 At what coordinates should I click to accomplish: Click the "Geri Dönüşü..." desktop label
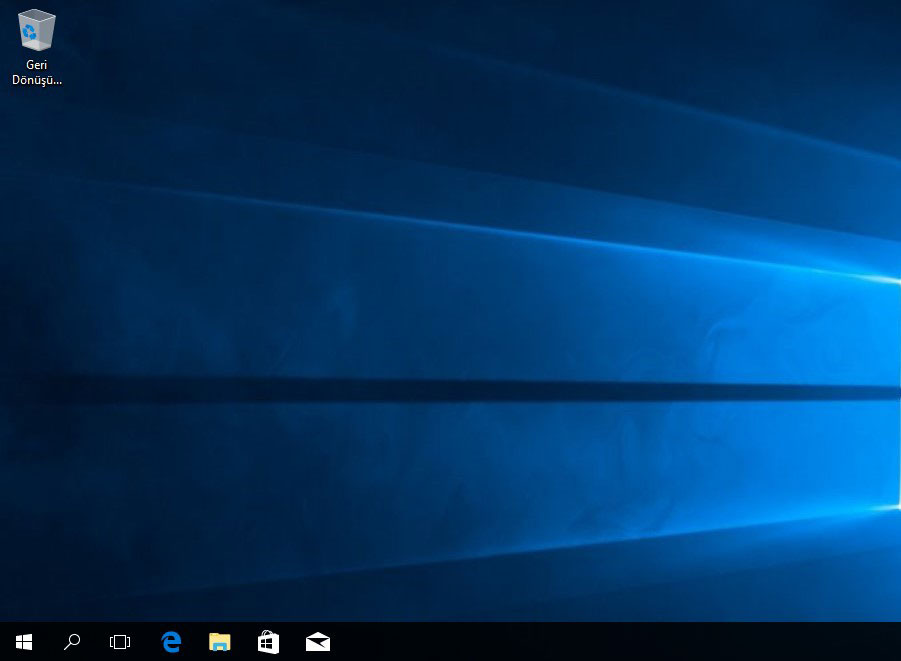coord(37,72)
